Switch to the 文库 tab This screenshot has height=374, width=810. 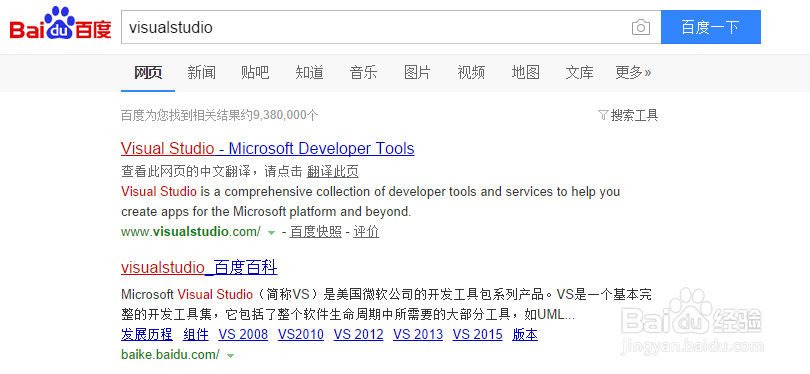pyautogui.click(x=580, y=73)
